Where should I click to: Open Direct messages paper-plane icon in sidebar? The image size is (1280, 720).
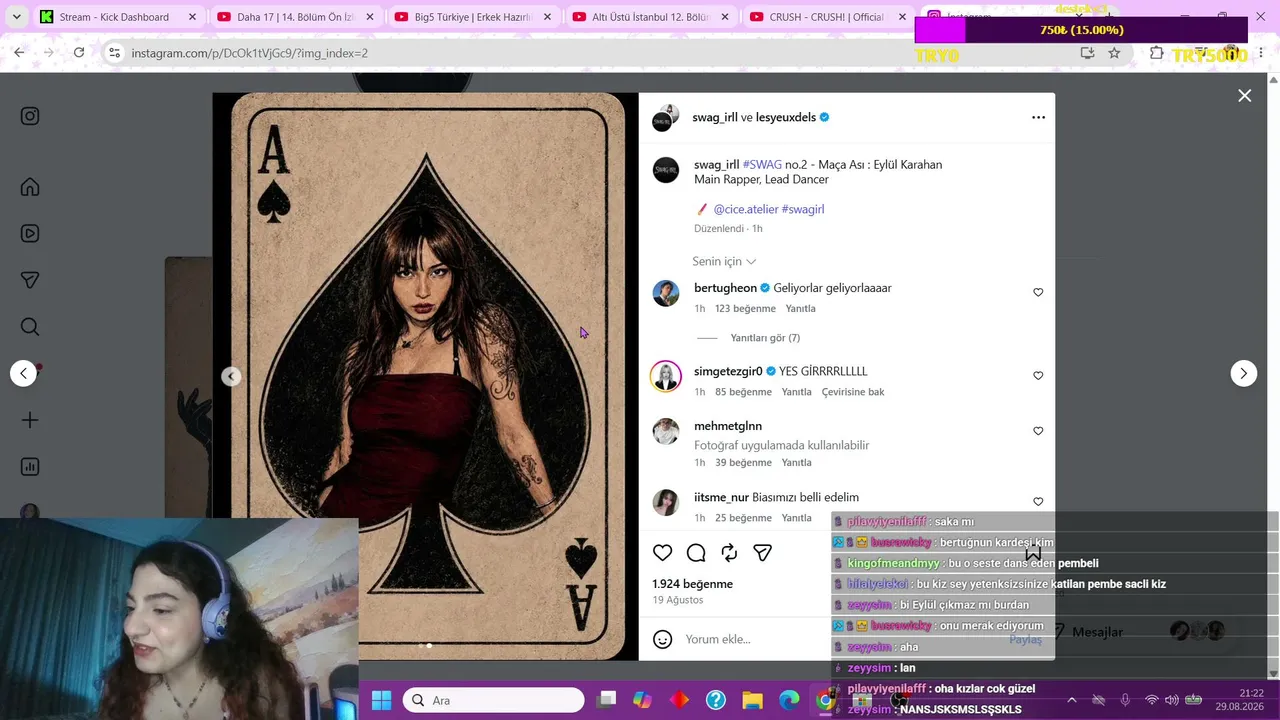point(30,281)
